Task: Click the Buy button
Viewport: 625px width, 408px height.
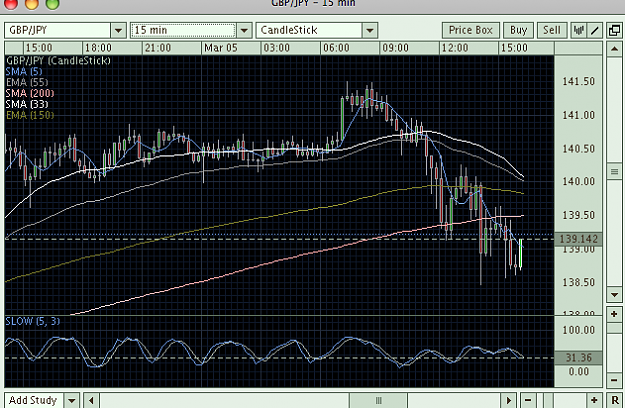Action: [518, 30]
